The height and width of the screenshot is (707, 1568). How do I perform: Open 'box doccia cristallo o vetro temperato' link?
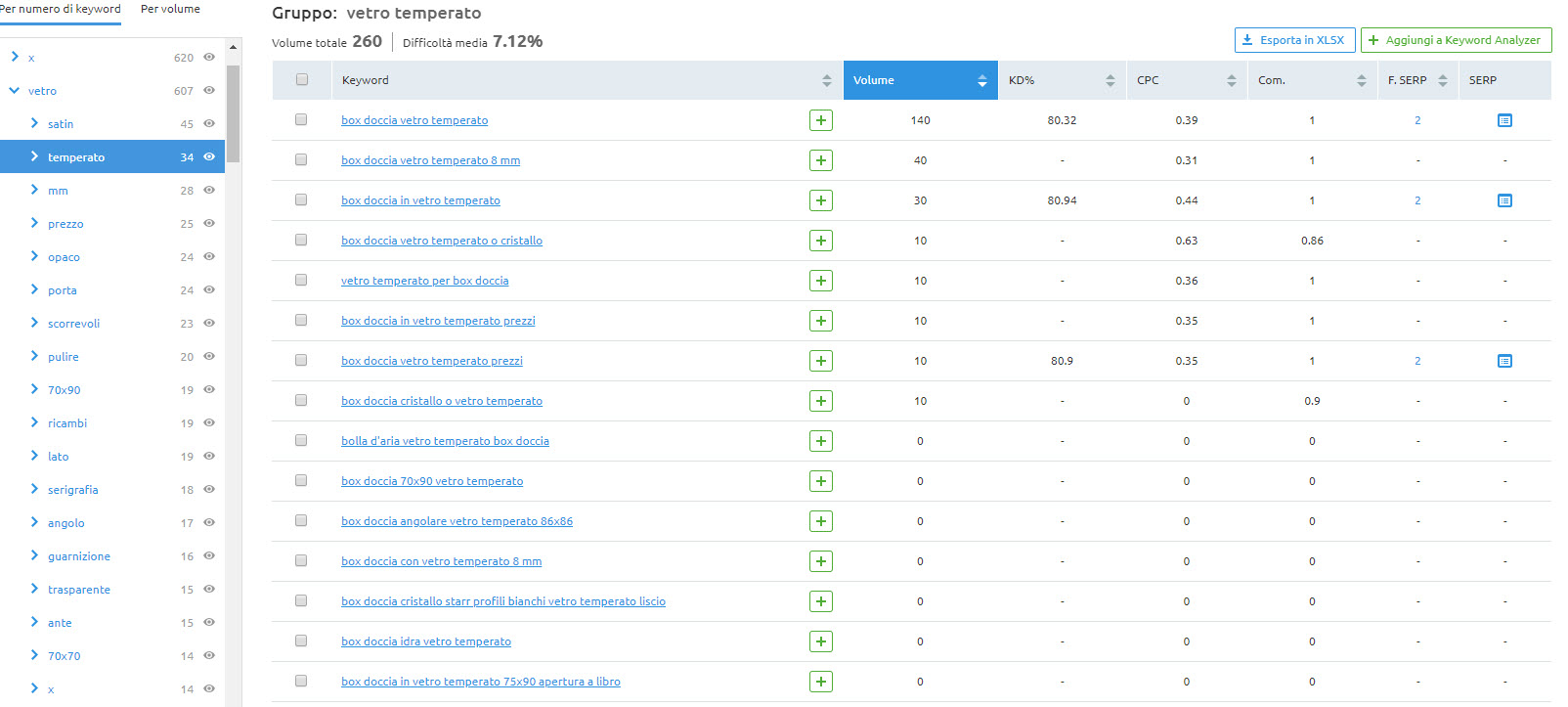coord(442,401)
